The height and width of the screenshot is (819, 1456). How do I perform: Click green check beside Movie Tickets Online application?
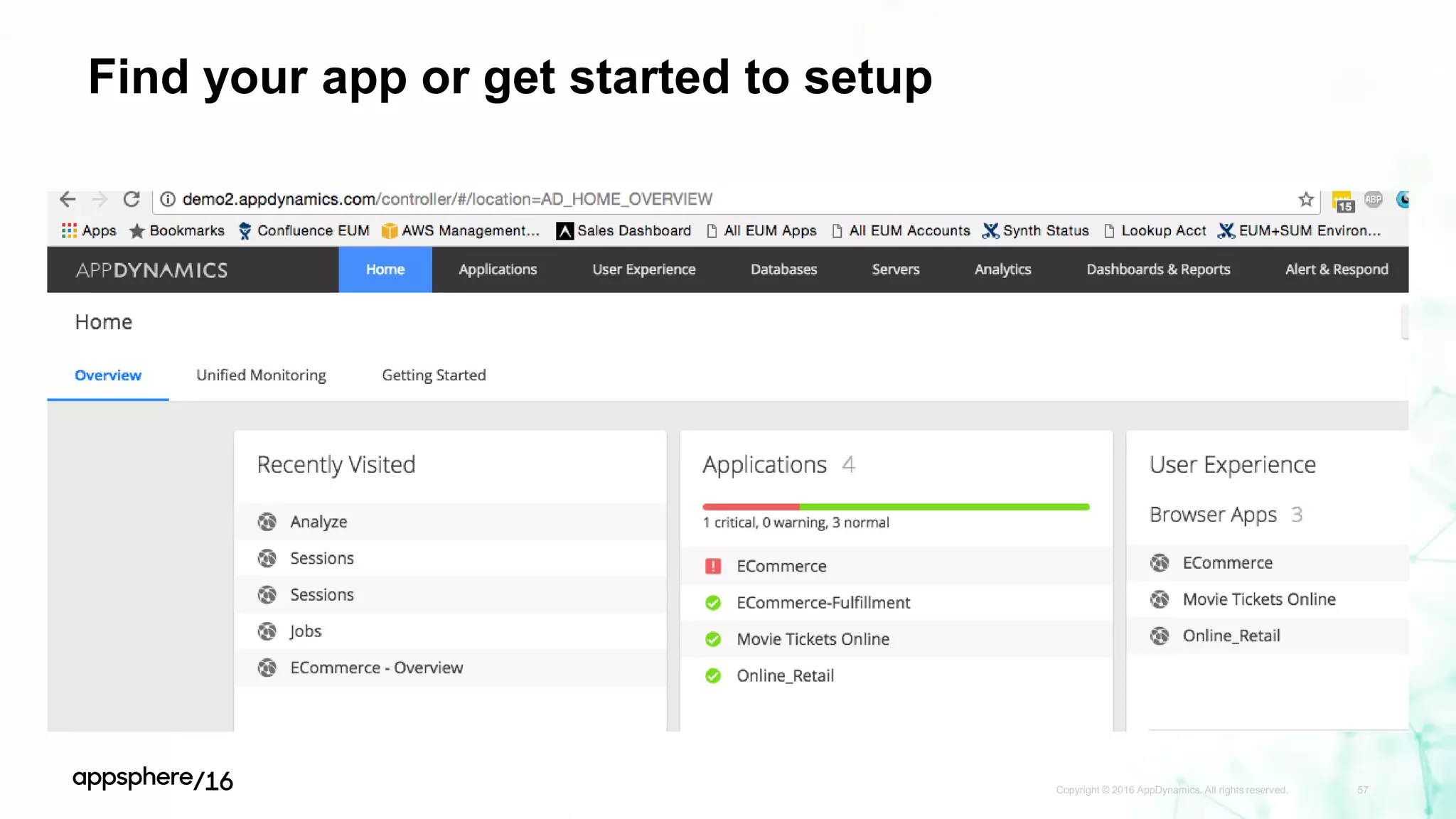tap(713, 639)
